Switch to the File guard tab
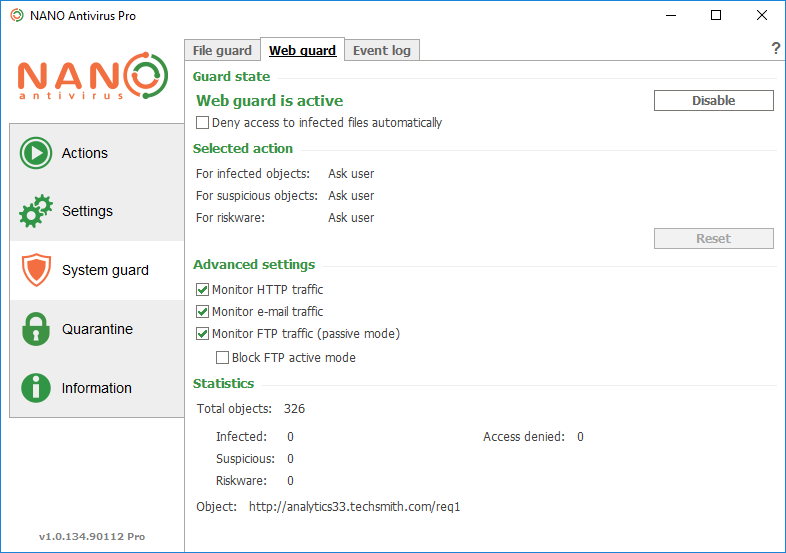The height and width of the screenshot is (553, 786). coord(222,50)
